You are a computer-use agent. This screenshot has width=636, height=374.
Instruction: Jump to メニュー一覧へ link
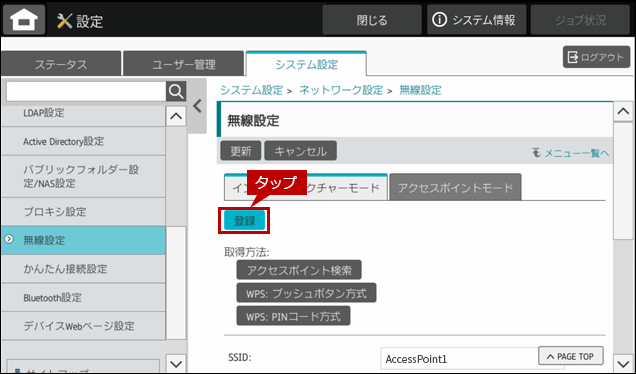571,153
